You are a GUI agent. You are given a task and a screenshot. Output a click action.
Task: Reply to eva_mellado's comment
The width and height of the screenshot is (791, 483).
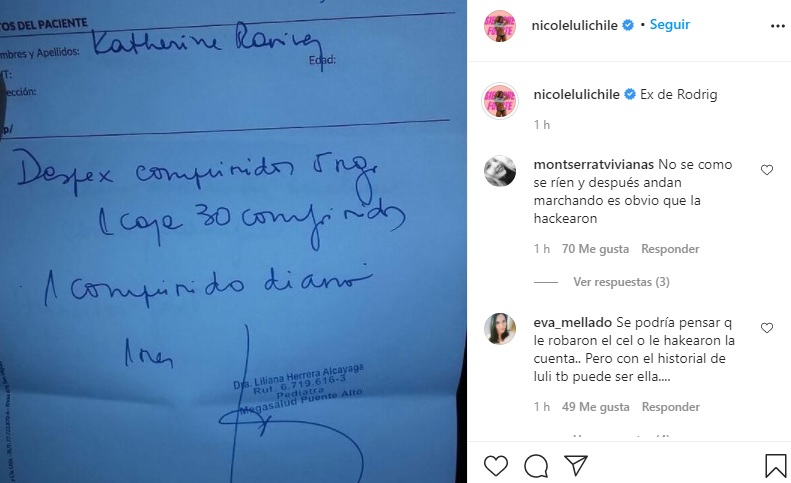[670, 407]
